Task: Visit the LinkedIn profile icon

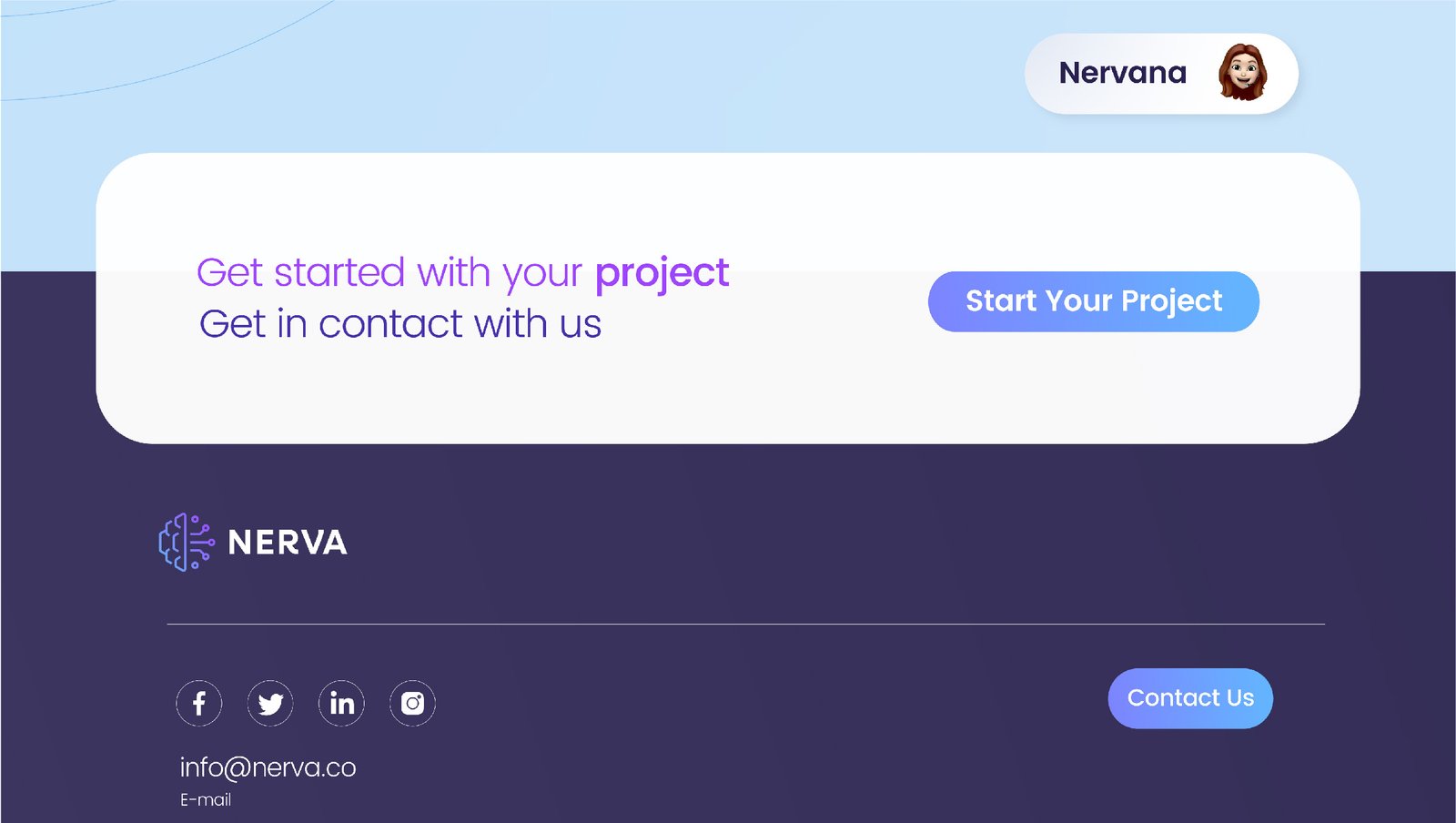Action: [x=341, y=704]
